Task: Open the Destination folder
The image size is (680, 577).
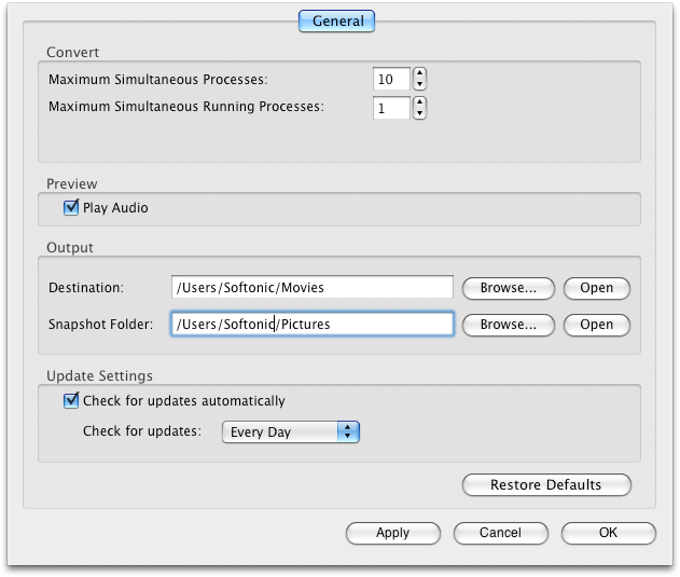Action: click(596, 288)
